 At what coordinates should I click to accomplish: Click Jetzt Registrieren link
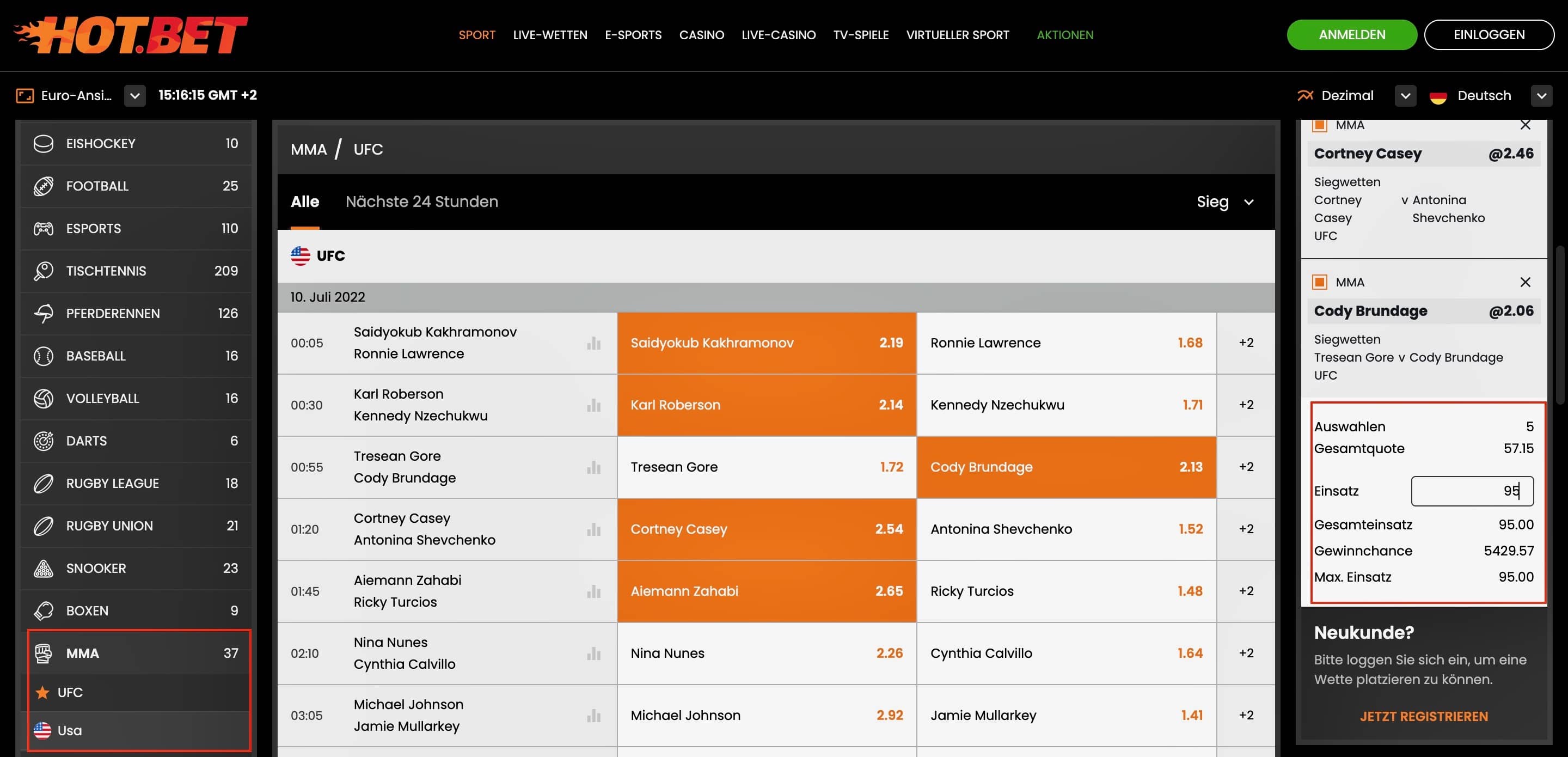point(1424,717)
